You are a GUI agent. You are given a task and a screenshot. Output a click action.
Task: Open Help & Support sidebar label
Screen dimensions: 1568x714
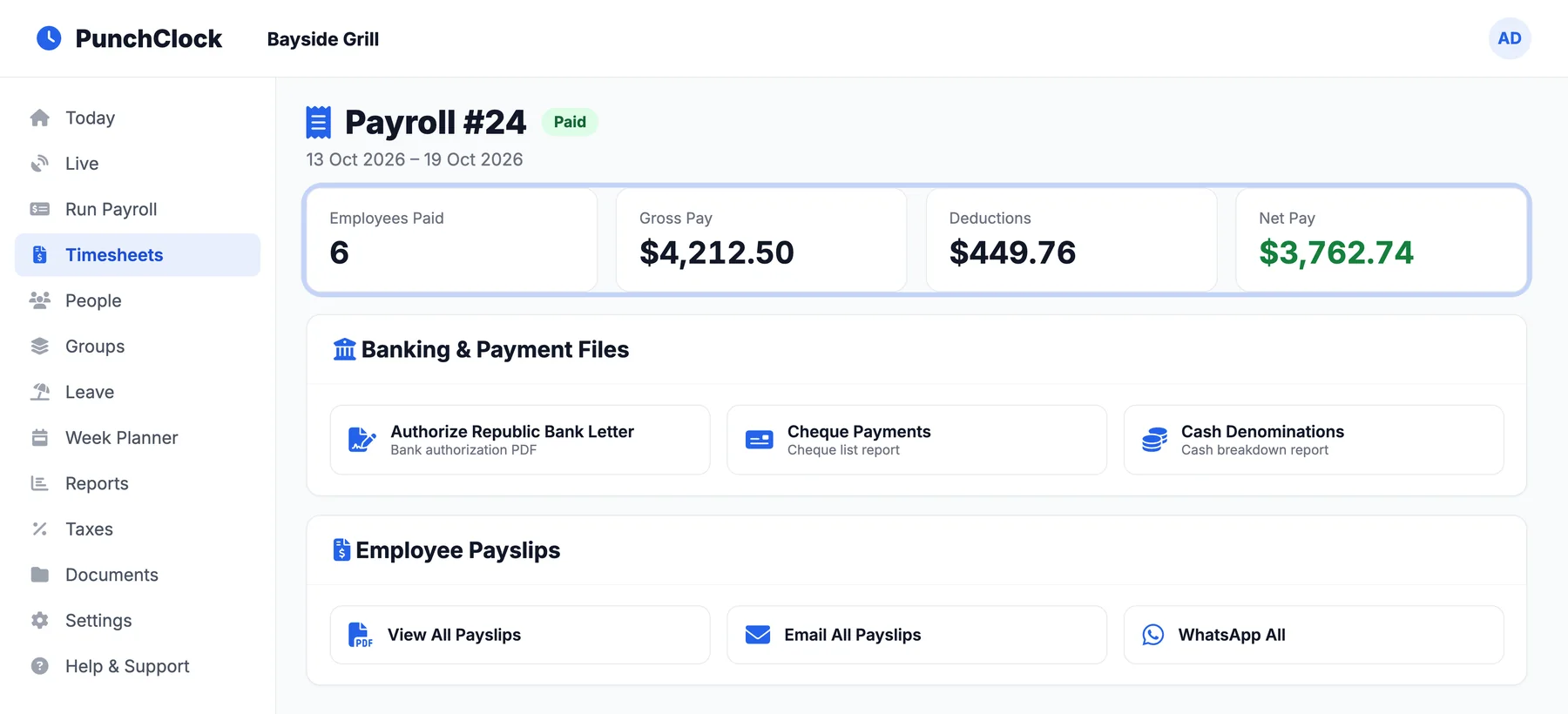coord(127,666)
